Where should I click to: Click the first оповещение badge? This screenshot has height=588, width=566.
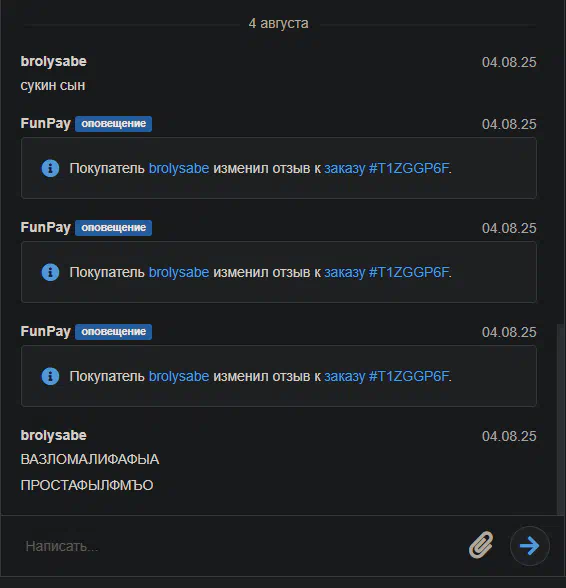tap(113, 124)
